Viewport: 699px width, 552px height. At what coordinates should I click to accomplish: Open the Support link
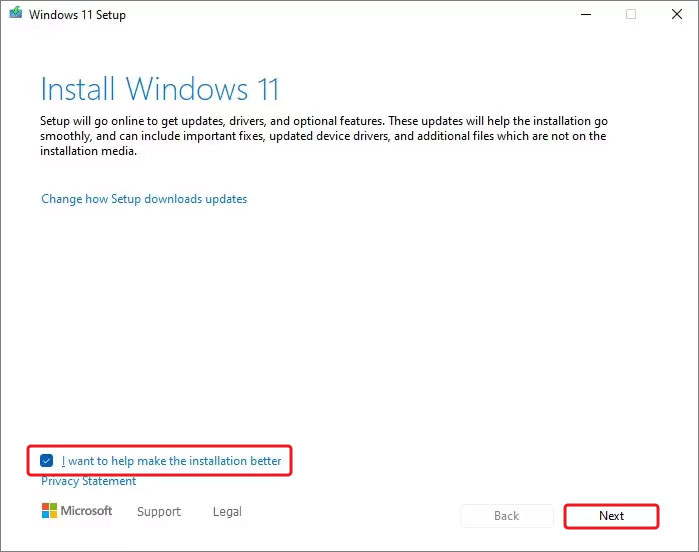[x=159, y=511]
